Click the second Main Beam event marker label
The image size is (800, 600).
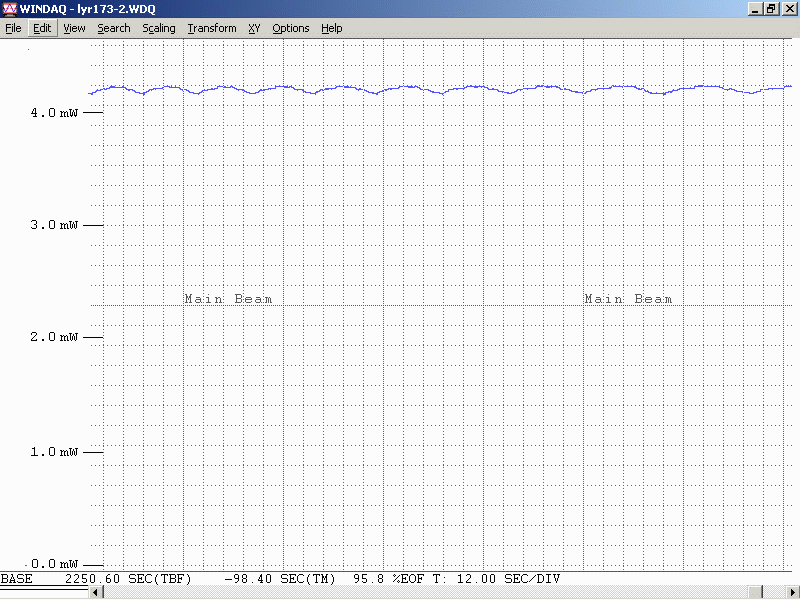(x=628, y=299)
